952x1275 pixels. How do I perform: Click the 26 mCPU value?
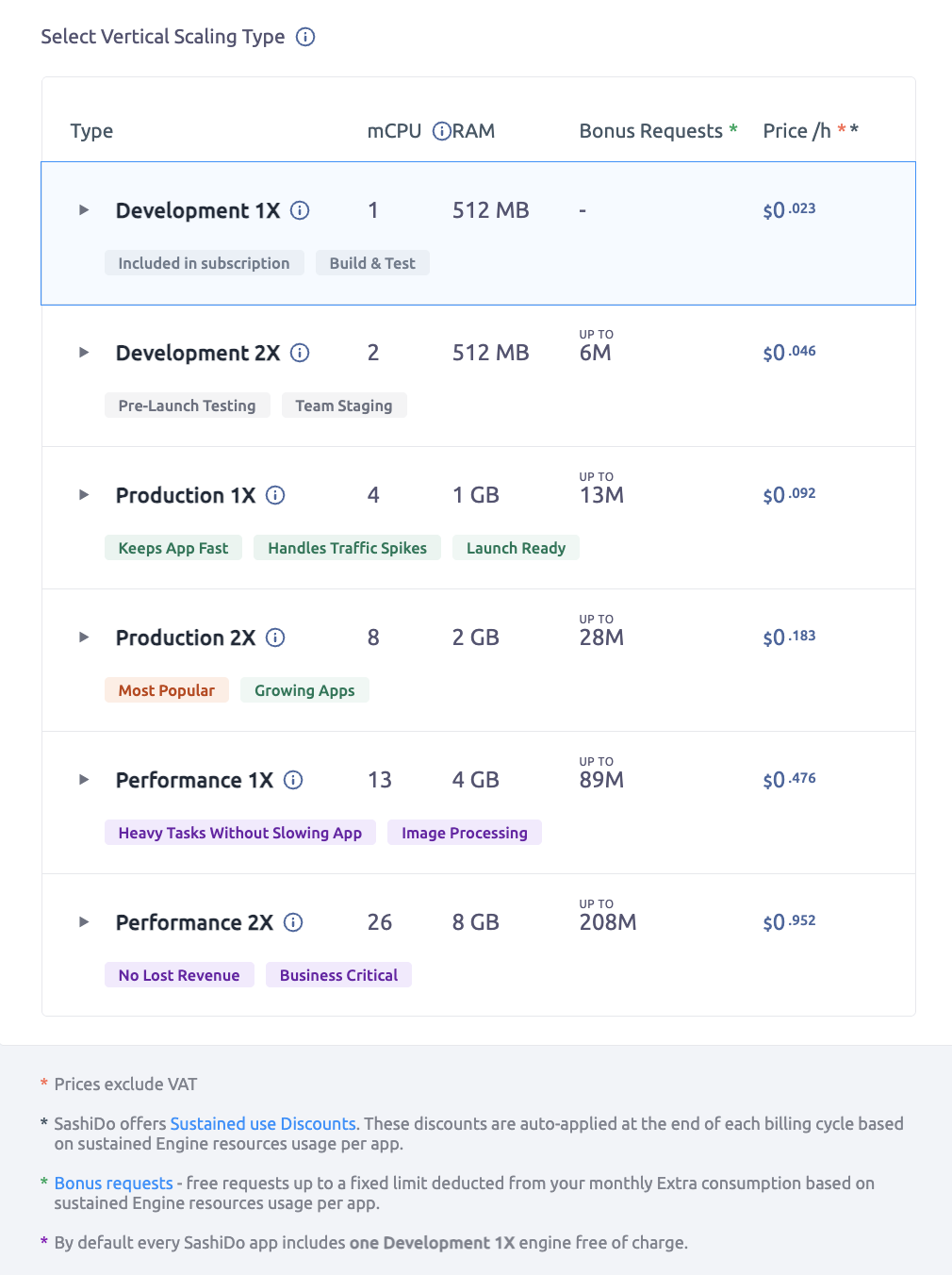[380, 922]
